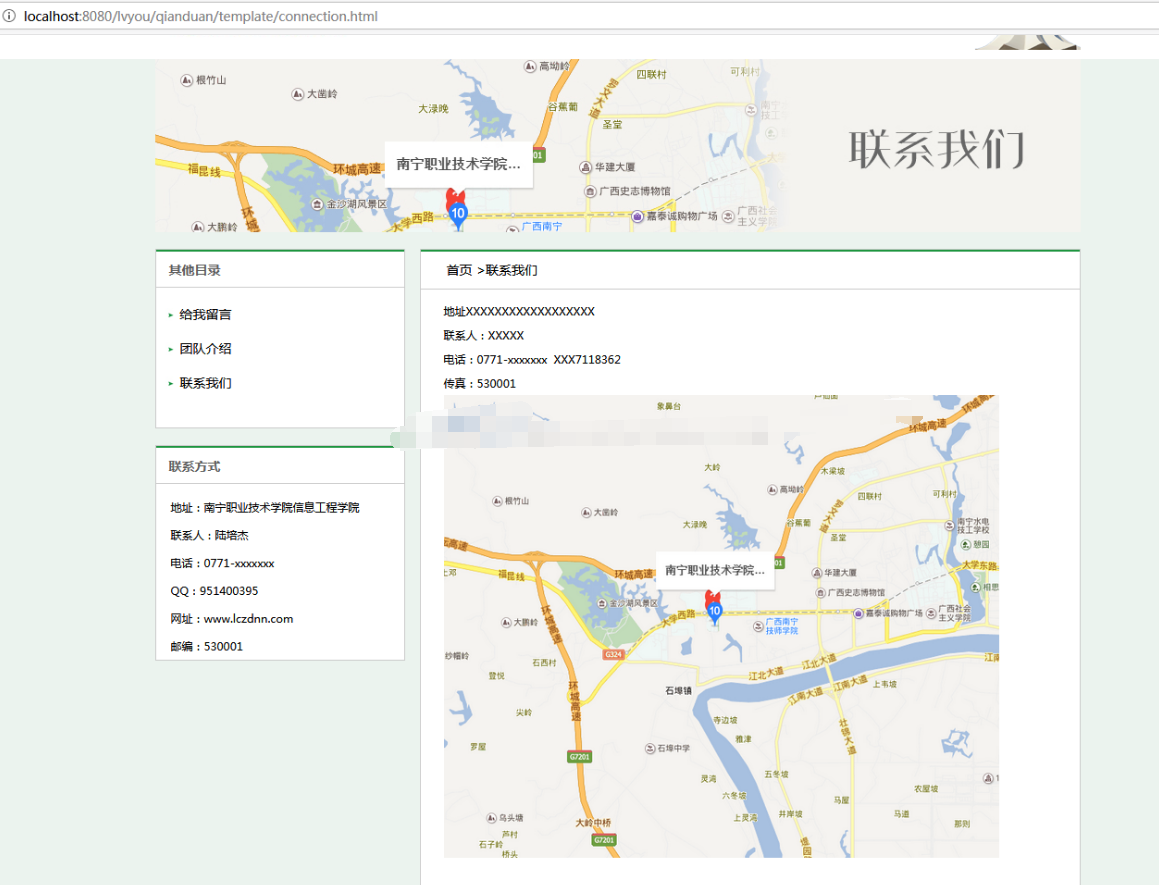Click the banner map red location marker

pos(455,197)
